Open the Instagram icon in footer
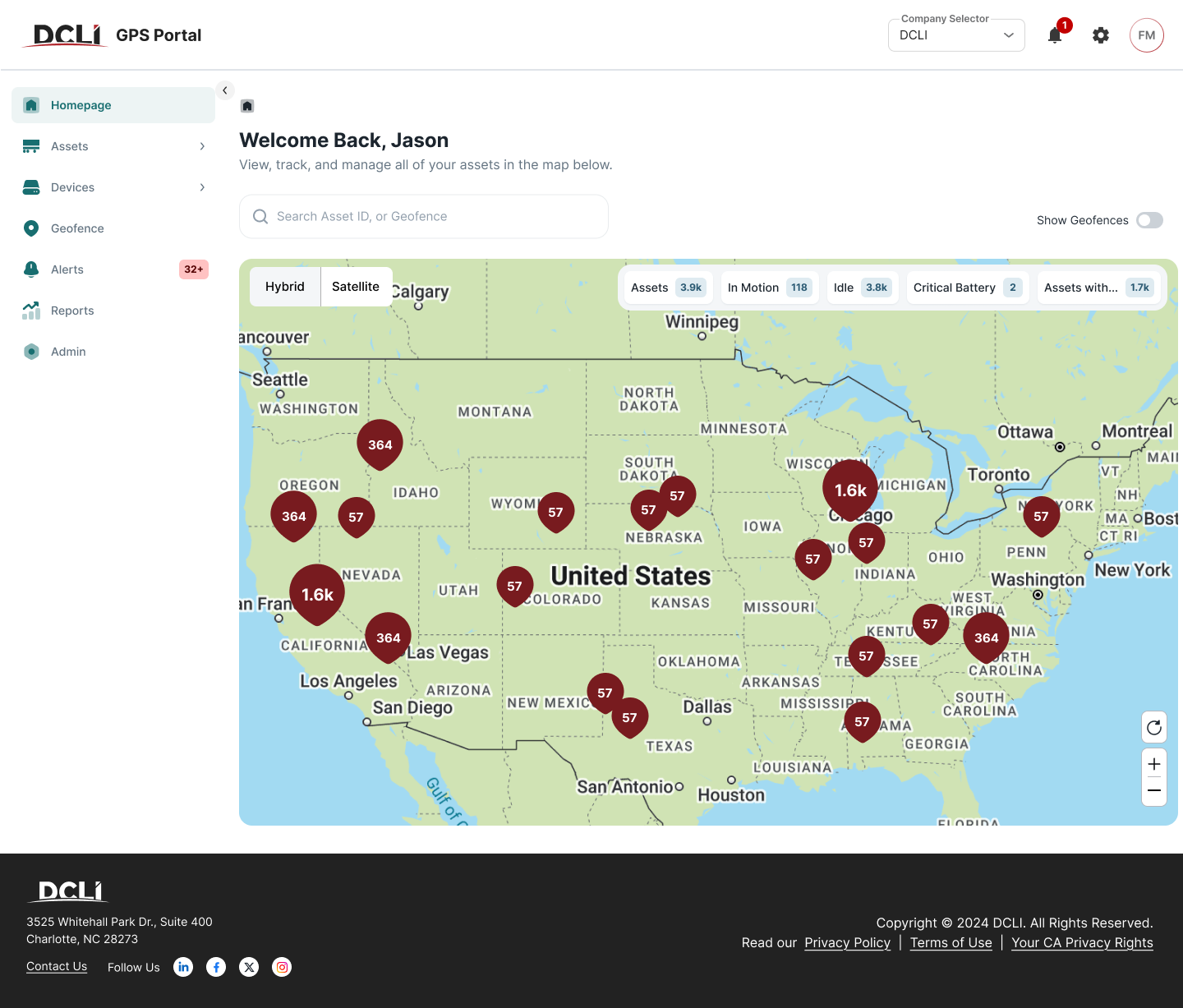 pos(282,967)
